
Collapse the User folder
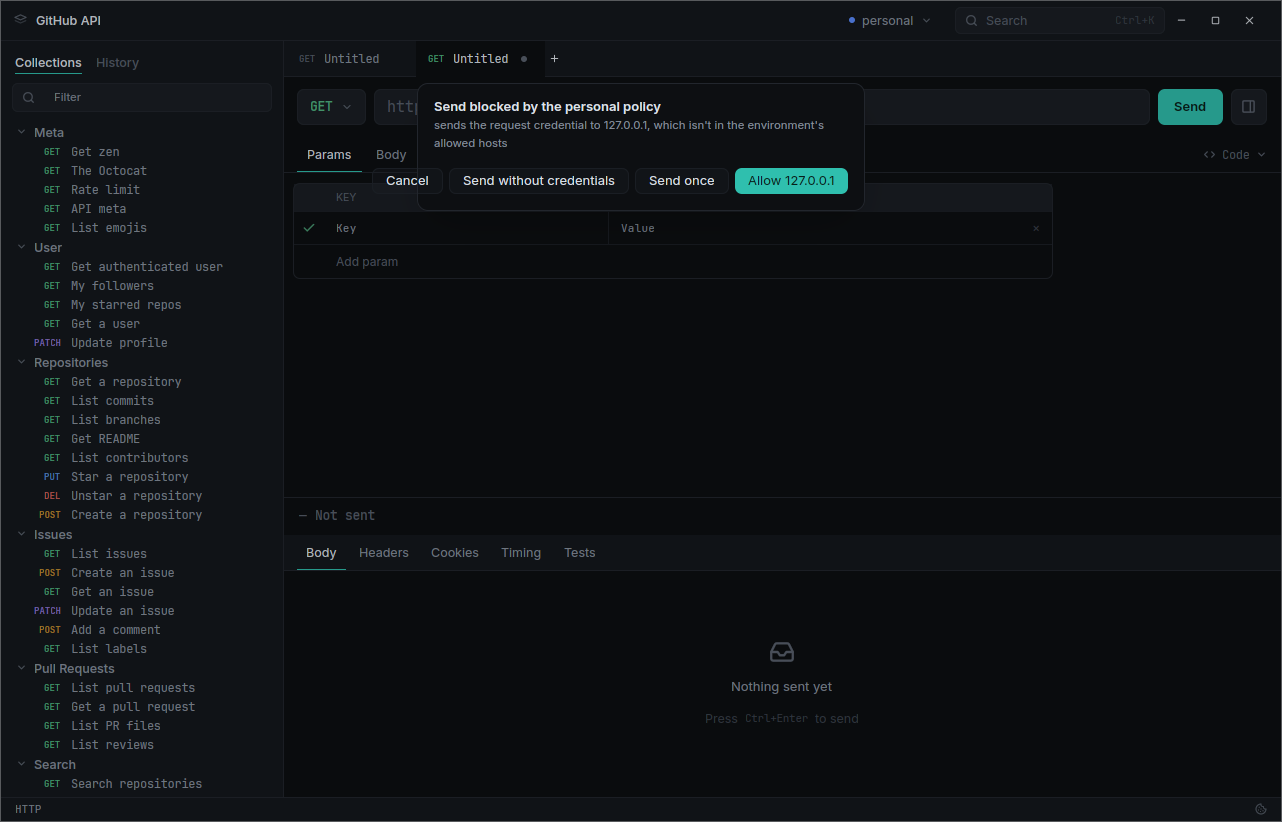pos(22,247)
